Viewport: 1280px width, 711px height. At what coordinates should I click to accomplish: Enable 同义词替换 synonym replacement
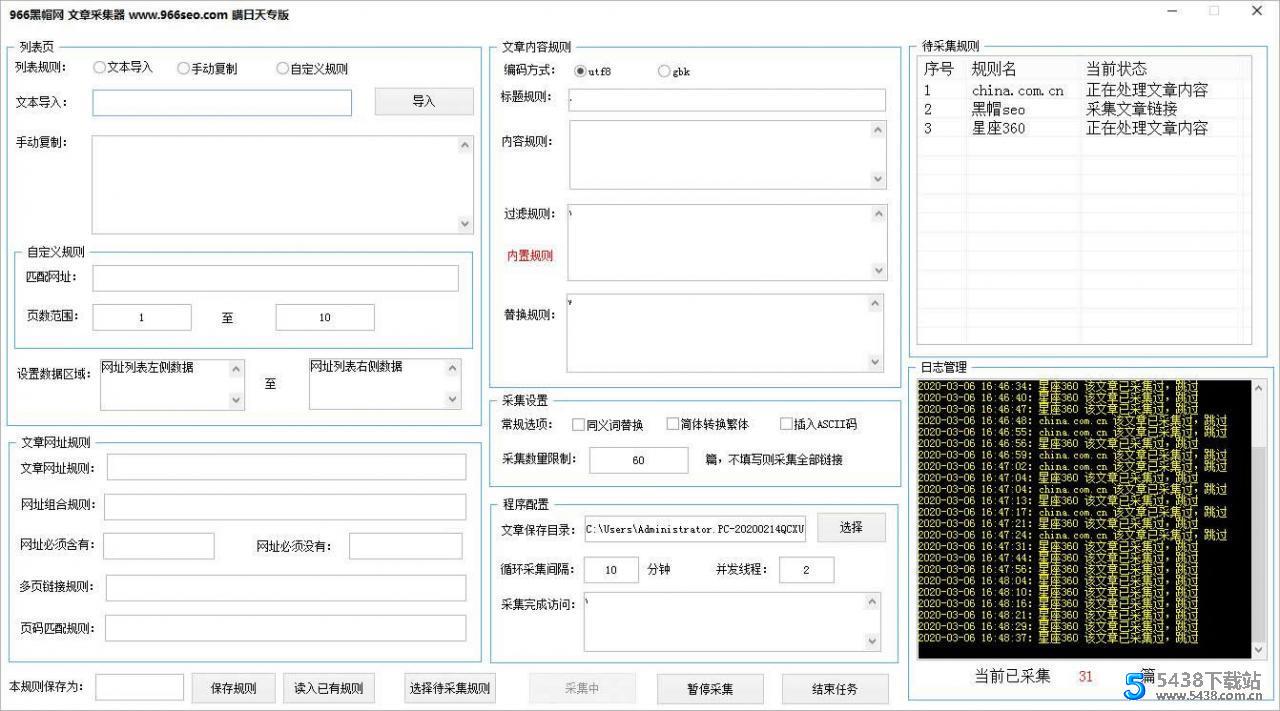[x=578, y=424]
